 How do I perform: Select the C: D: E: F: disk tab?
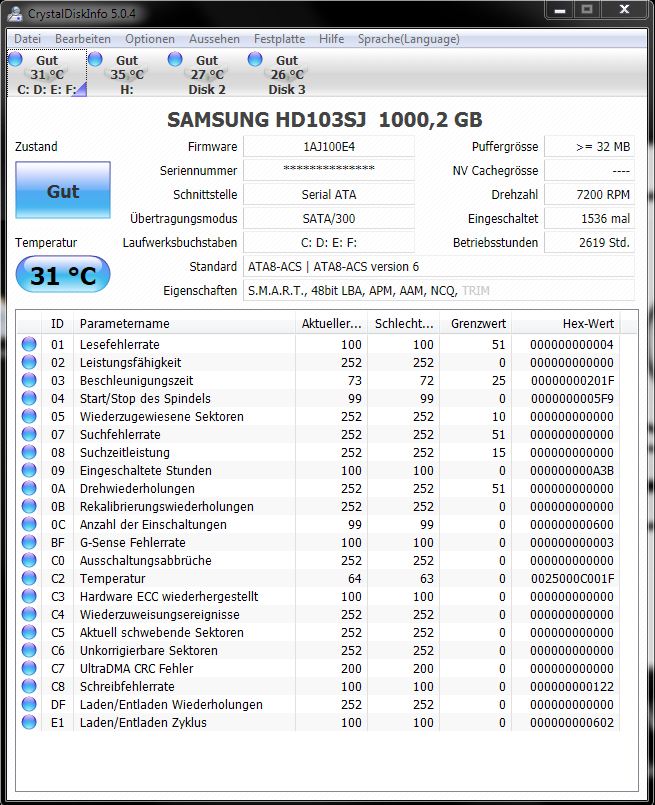pyautogui.click(x=47, y=74)
